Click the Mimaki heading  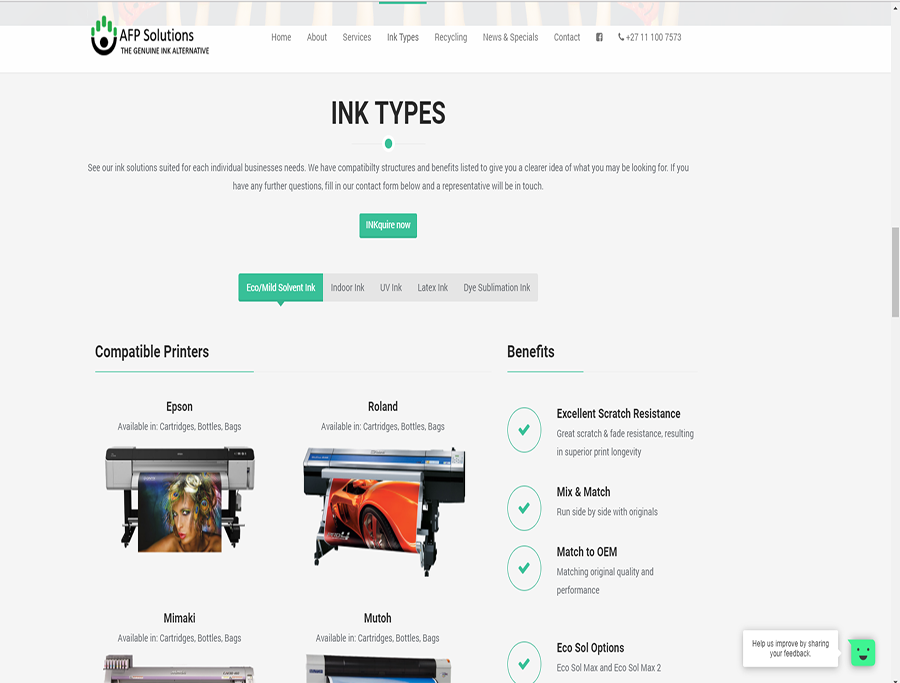coord(180,618)
